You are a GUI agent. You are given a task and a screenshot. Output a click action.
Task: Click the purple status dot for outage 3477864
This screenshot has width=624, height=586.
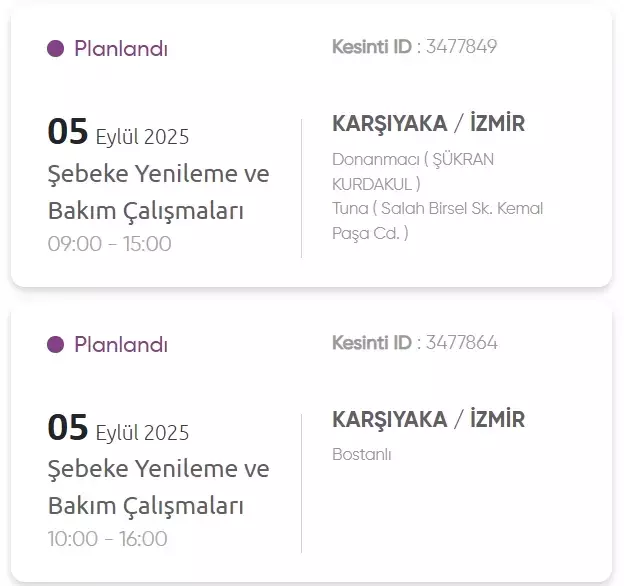click(x=56, y=345)
